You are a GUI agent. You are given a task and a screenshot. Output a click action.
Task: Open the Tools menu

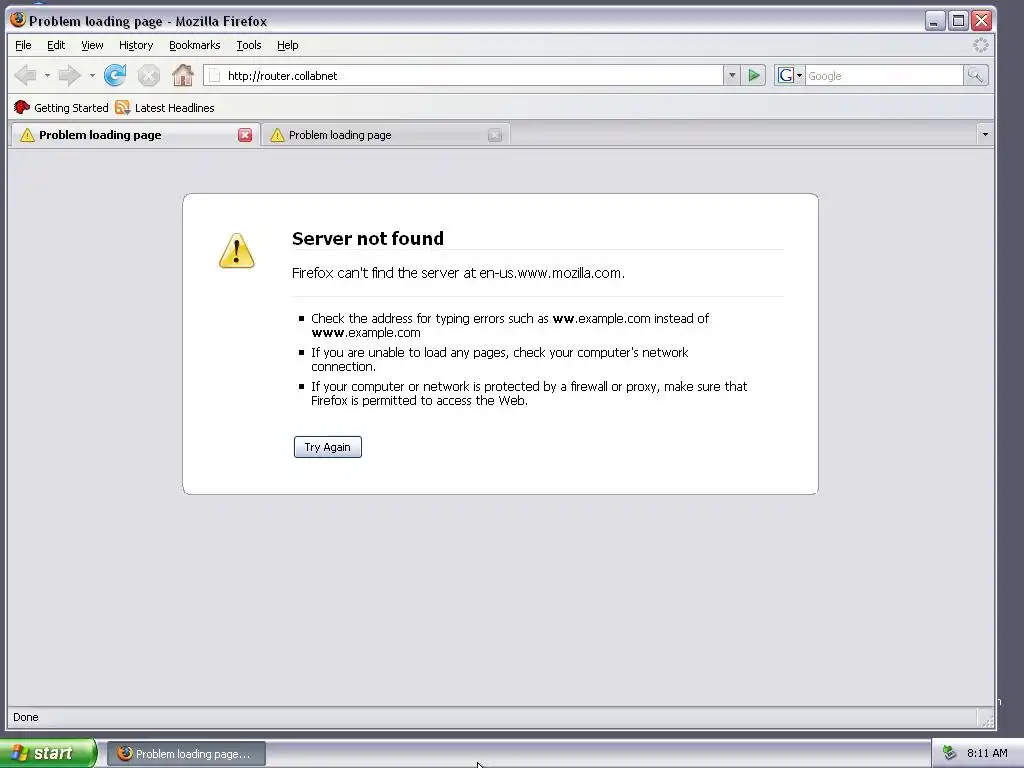(x=249, y=45)
